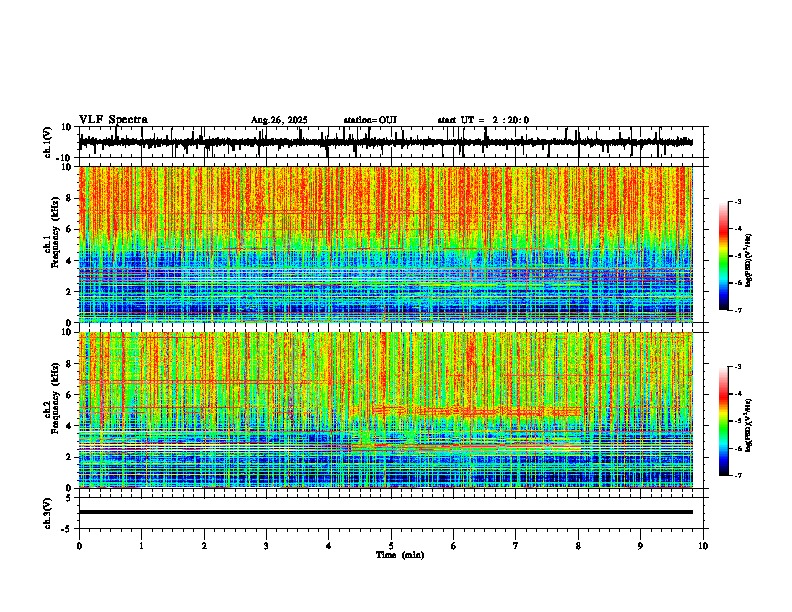Click inside the ch.2 spectrogram plot
This screenshot has width=792, height=612.
(x=385, y=410)
